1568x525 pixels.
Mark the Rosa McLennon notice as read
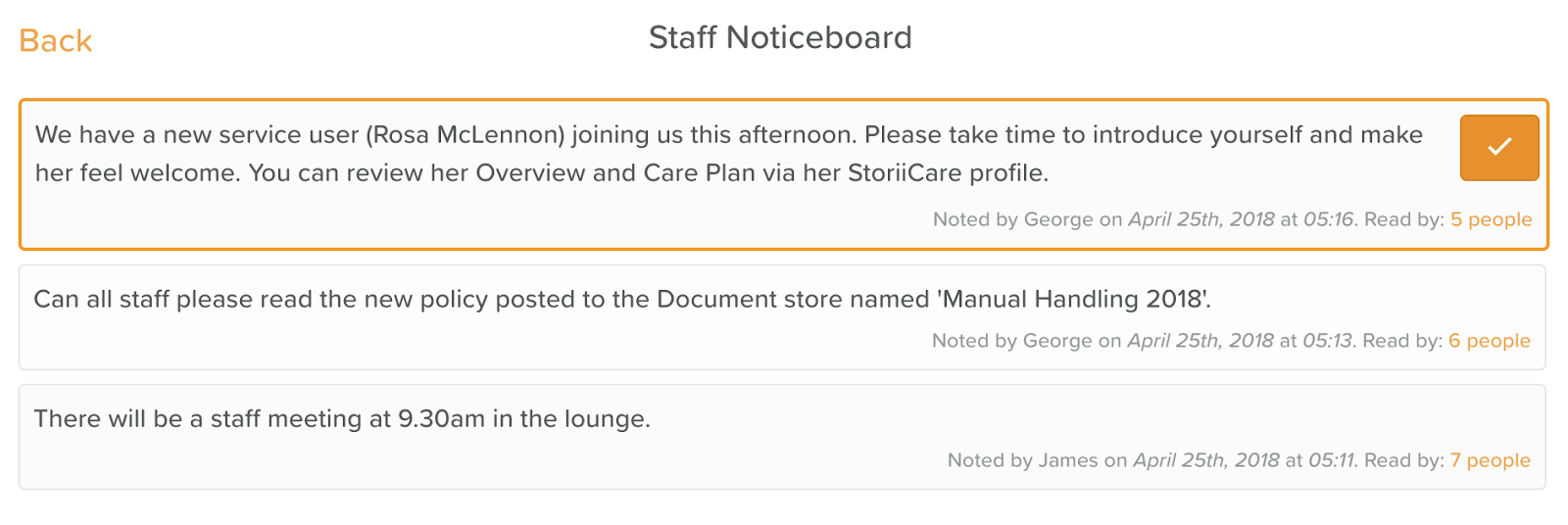coord(1498,148)
